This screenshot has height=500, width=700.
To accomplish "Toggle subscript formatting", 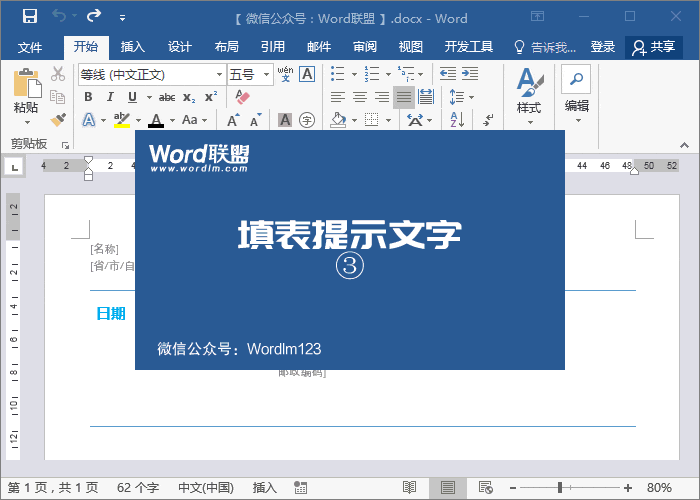I will click(189, 98).
